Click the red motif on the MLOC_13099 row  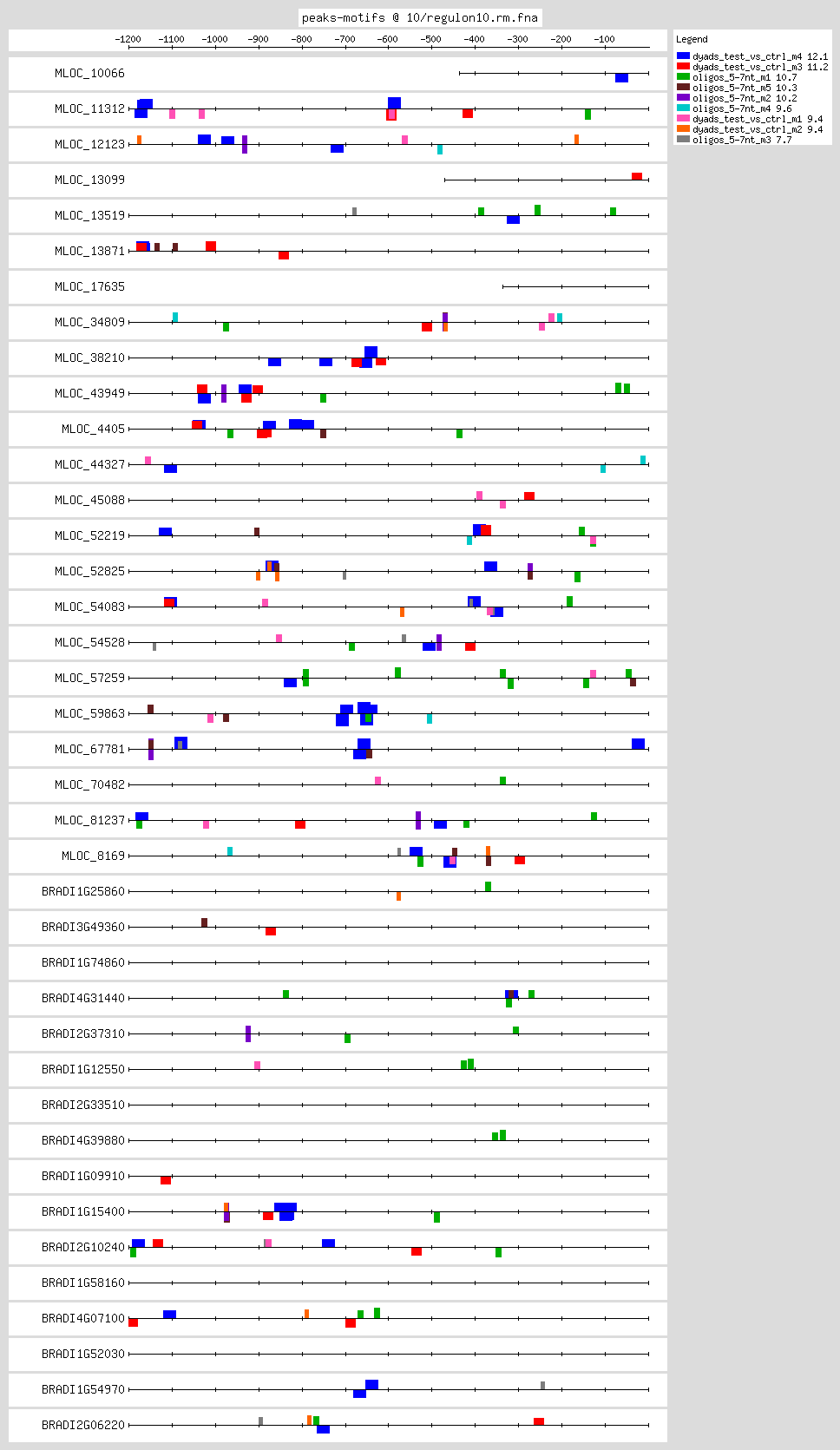point(637,176)
